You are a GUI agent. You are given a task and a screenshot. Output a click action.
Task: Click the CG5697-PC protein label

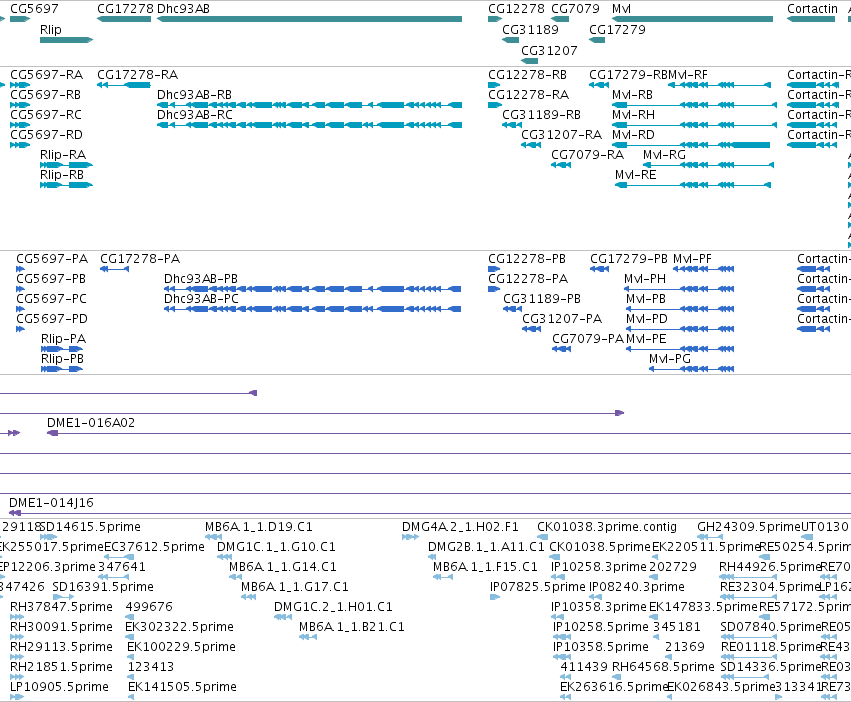(52, 299)
